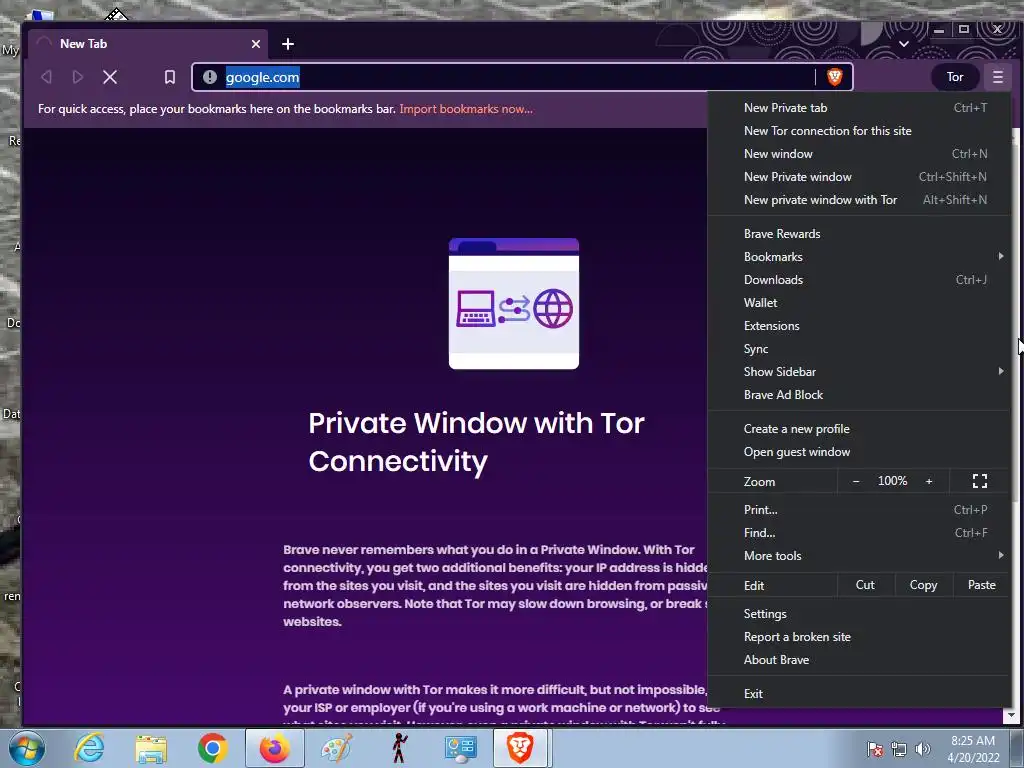1024x768 pixels.
Task: Increase zoom with the plus button
Action: click(929, 481)
